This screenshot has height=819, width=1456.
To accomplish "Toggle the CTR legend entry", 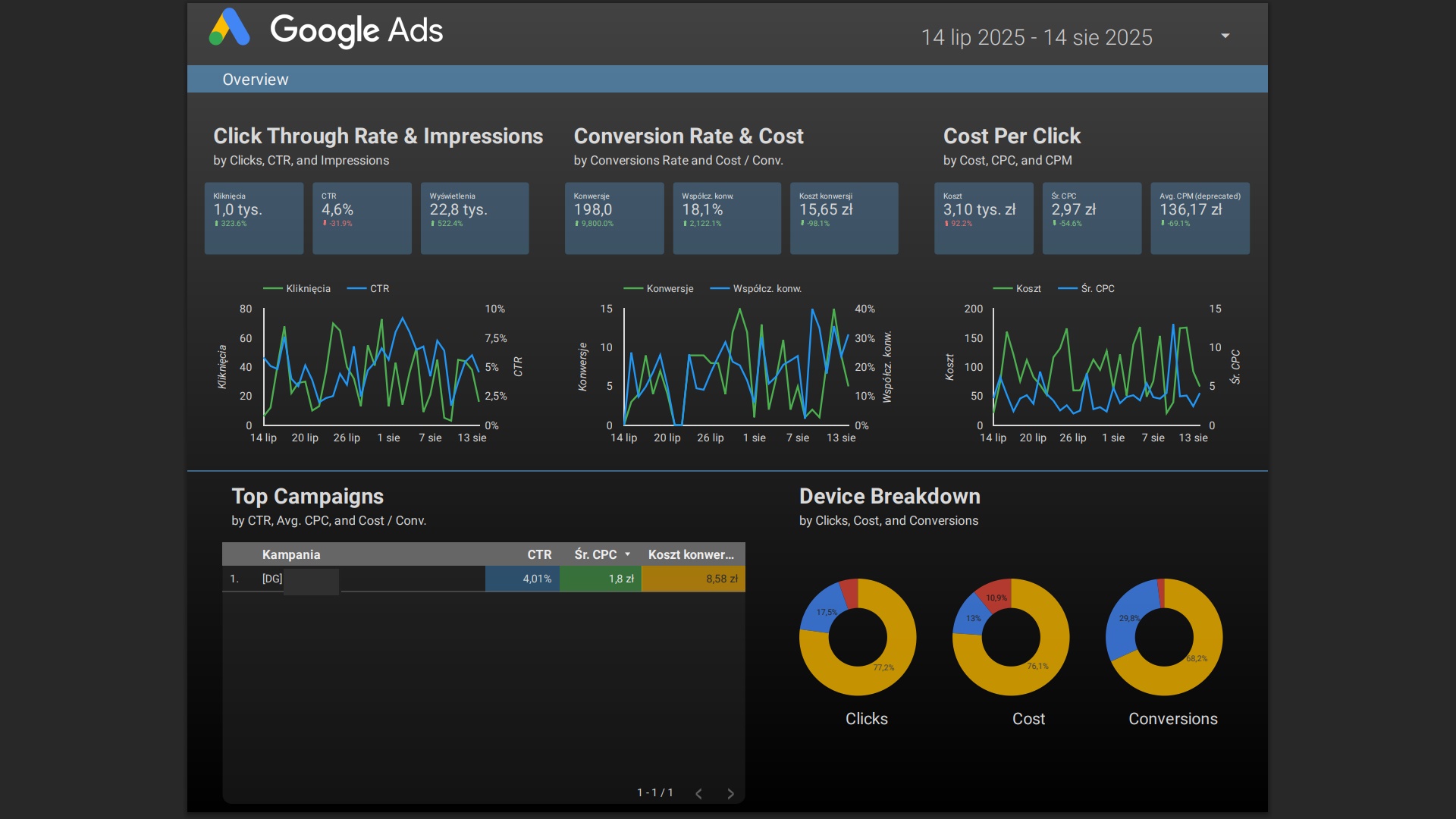I will pos(369,289).
